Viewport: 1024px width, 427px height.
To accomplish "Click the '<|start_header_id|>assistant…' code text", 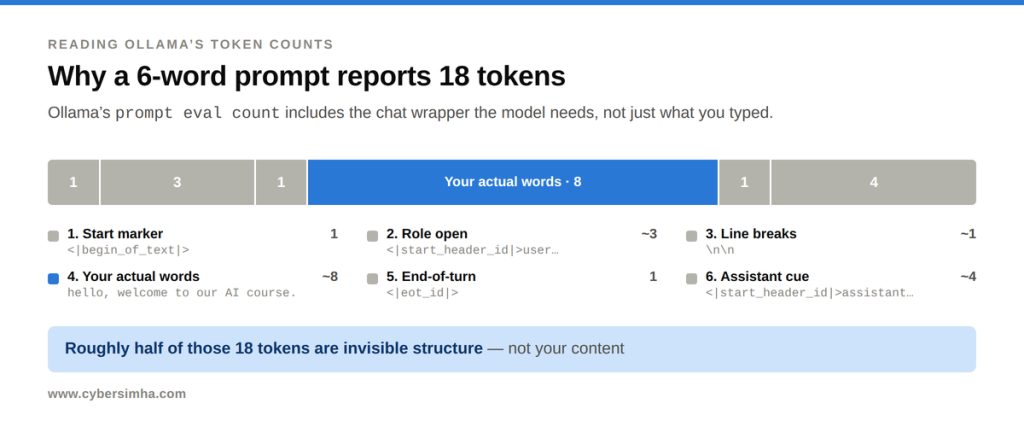I will tap(810, 293).
